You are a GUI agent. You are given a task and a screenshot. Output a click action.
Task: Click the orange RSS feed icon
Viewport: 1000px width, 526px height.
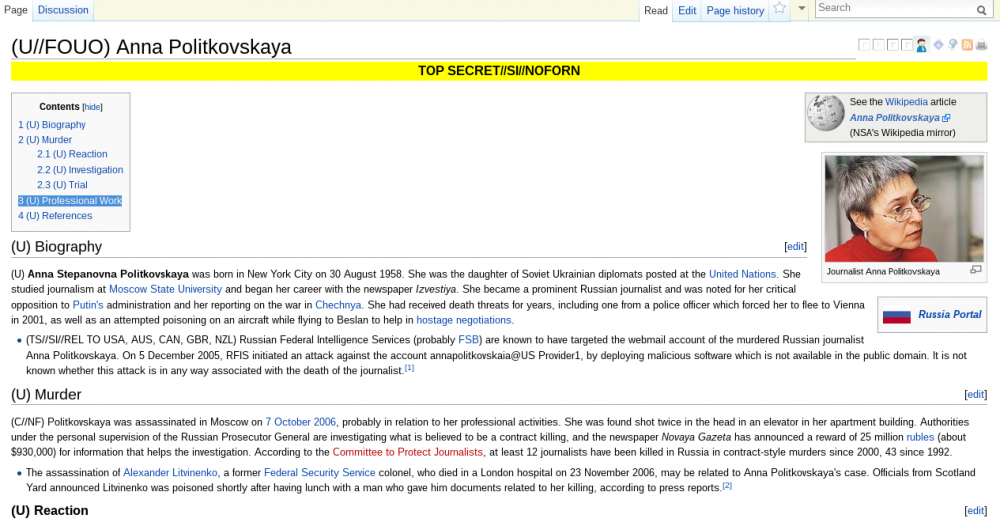[967, 45]
